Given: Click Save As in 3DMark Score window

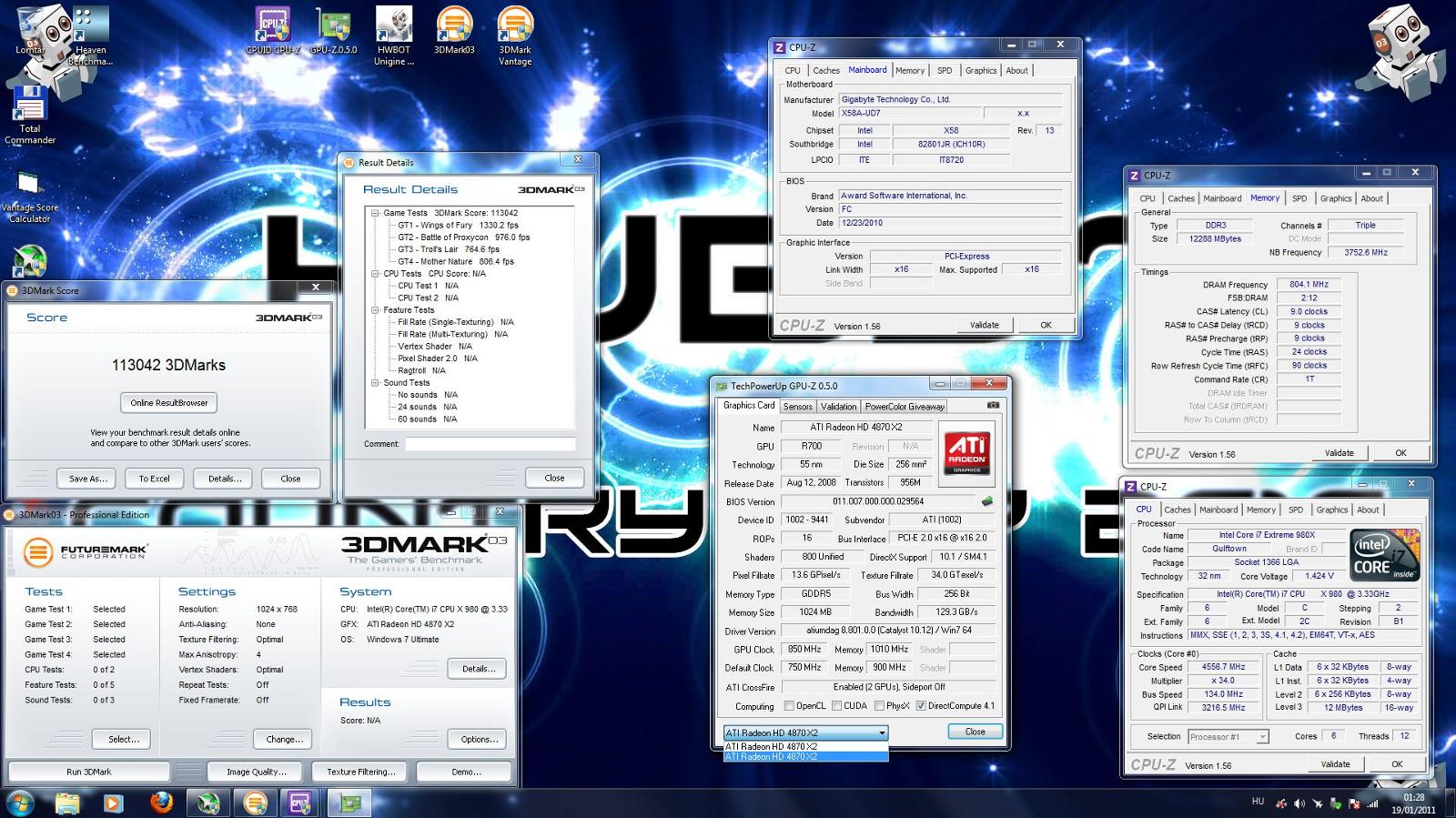Looking at the screenshot, I should [x=88, y=479].
